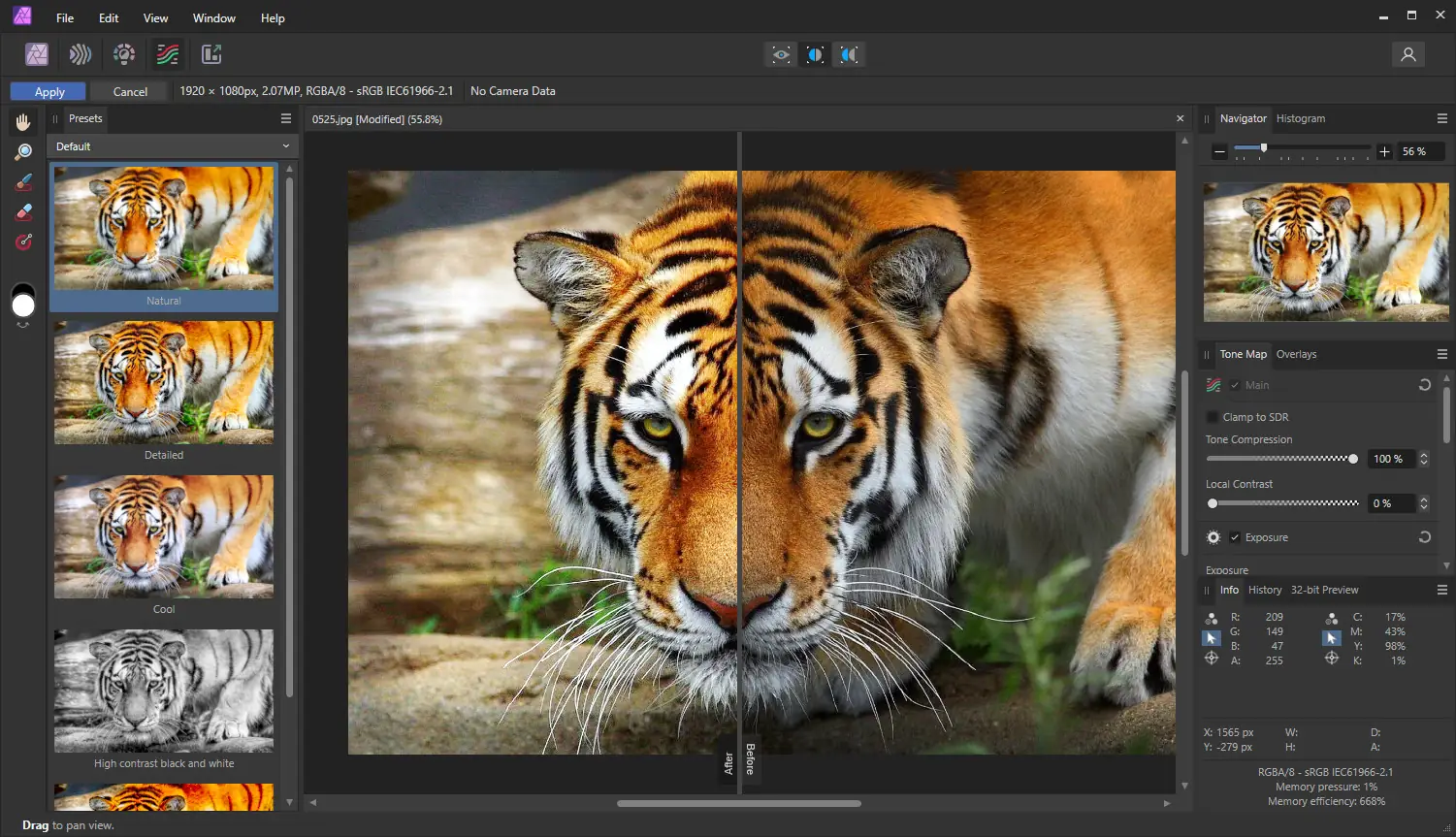Image resolution: width=1456 pixels, height=837 pixels.
Task: Open the Liquify Persona
Action: (x=81, y=54)
